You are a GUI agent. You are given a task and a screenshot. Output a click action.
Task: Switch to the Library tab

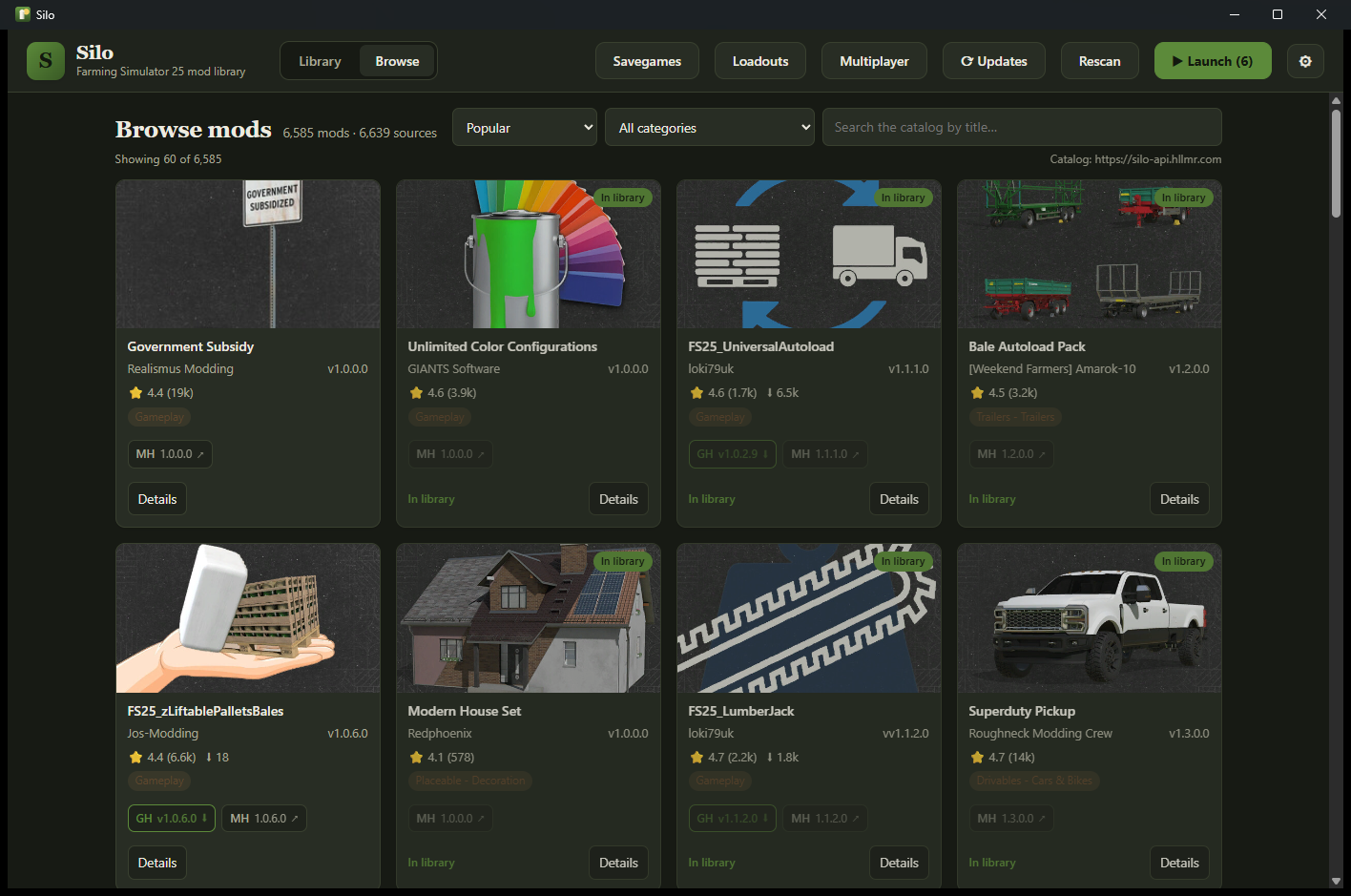[320, 61]
